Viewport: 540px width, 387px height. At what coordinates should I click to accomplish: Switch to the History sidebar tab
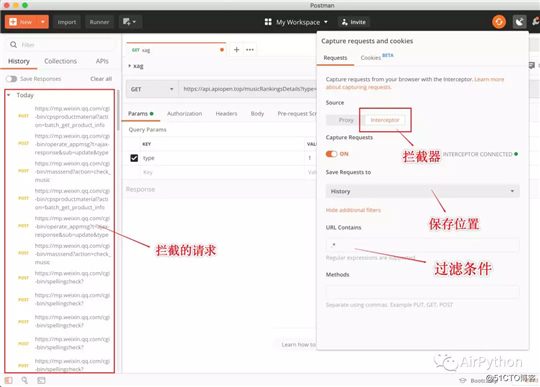19,61
